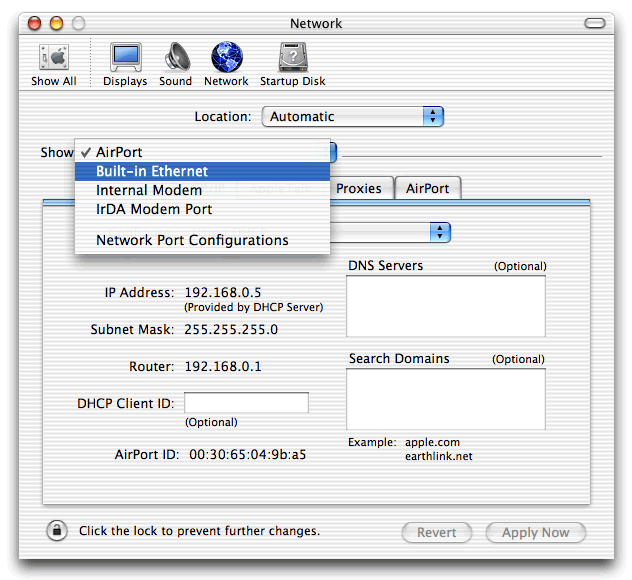Select Internal Modem in the menu
632x580 pixels.
149,190
